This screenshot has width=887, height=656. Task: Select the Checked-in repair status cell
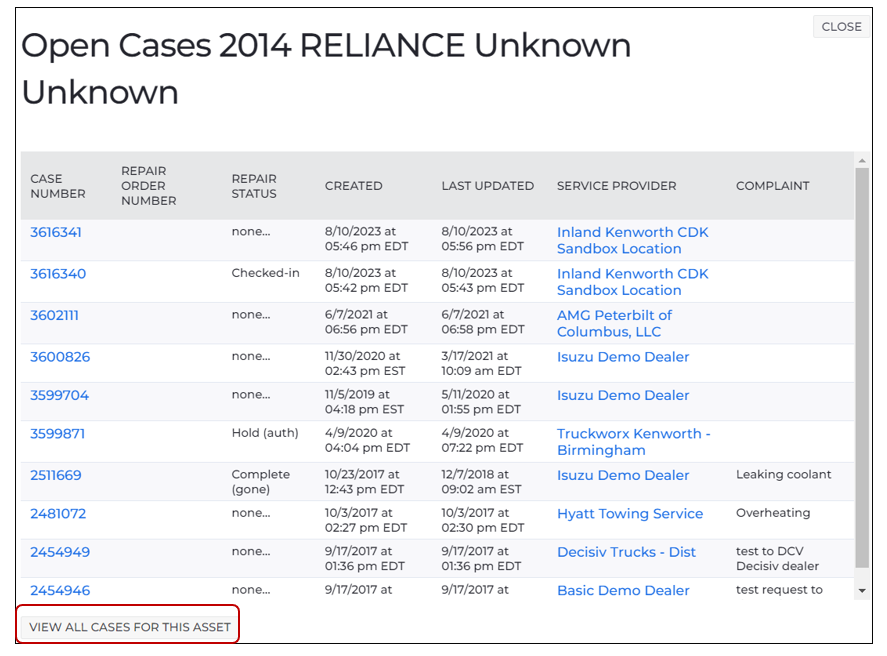pyautogui.click(x=265, y=273)
